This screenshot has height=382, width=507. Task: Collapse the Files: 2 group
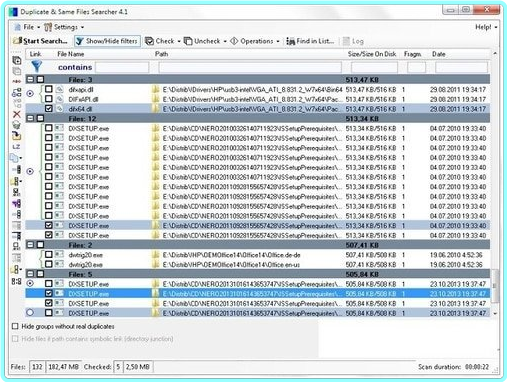(30, 245)
